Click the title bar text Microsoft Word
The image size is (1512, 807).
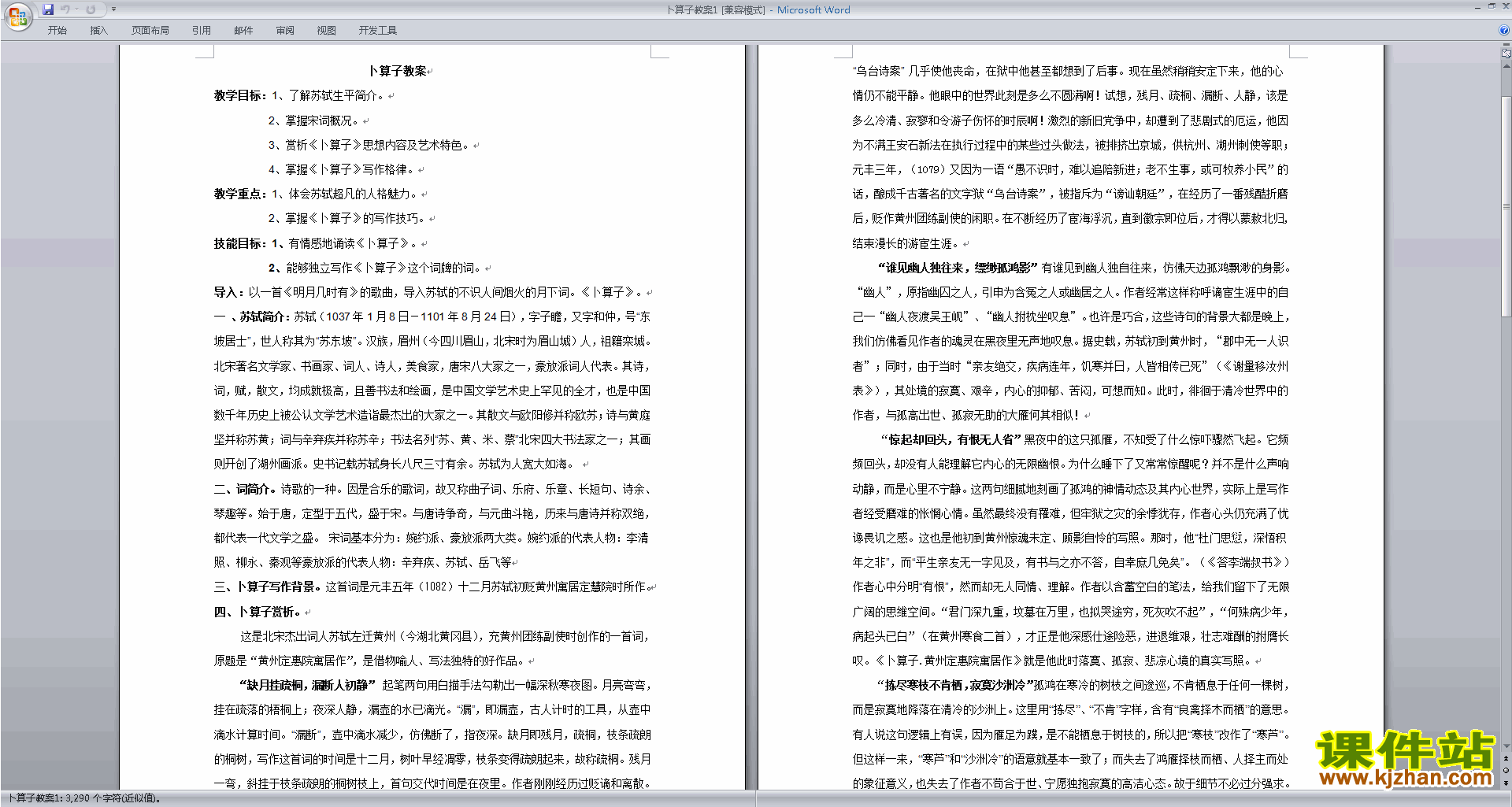813,9
